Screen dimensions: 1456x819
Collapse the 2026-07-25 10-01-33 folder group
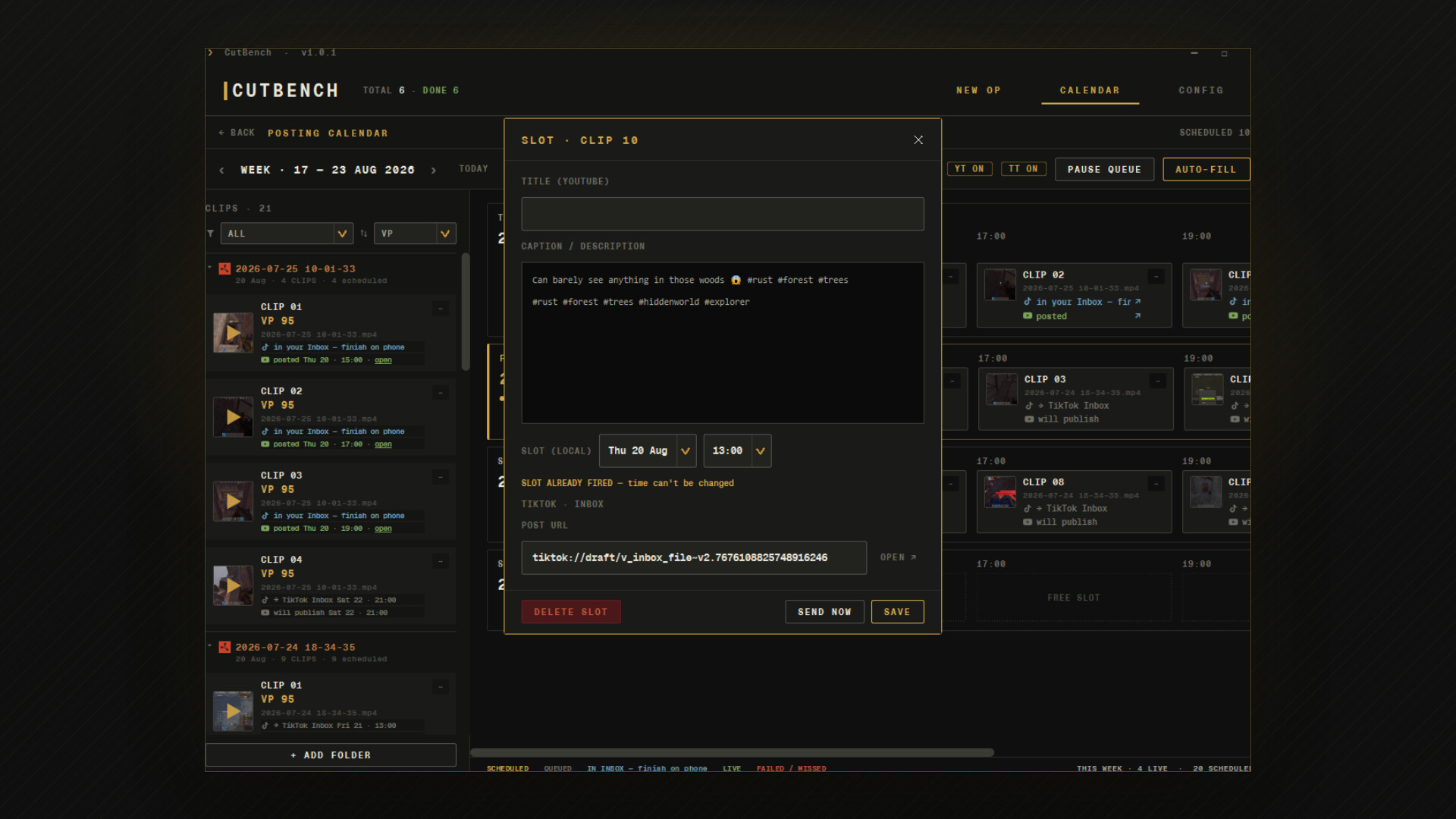click(x=210, y=268)
